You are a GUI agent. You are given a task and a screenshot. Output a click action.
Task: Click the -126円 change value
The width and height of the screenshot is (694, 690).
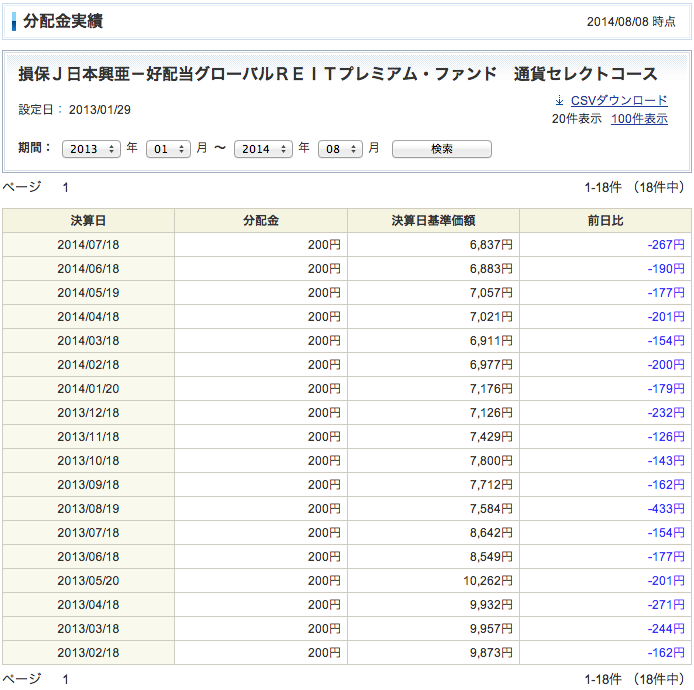click(666, 437)
